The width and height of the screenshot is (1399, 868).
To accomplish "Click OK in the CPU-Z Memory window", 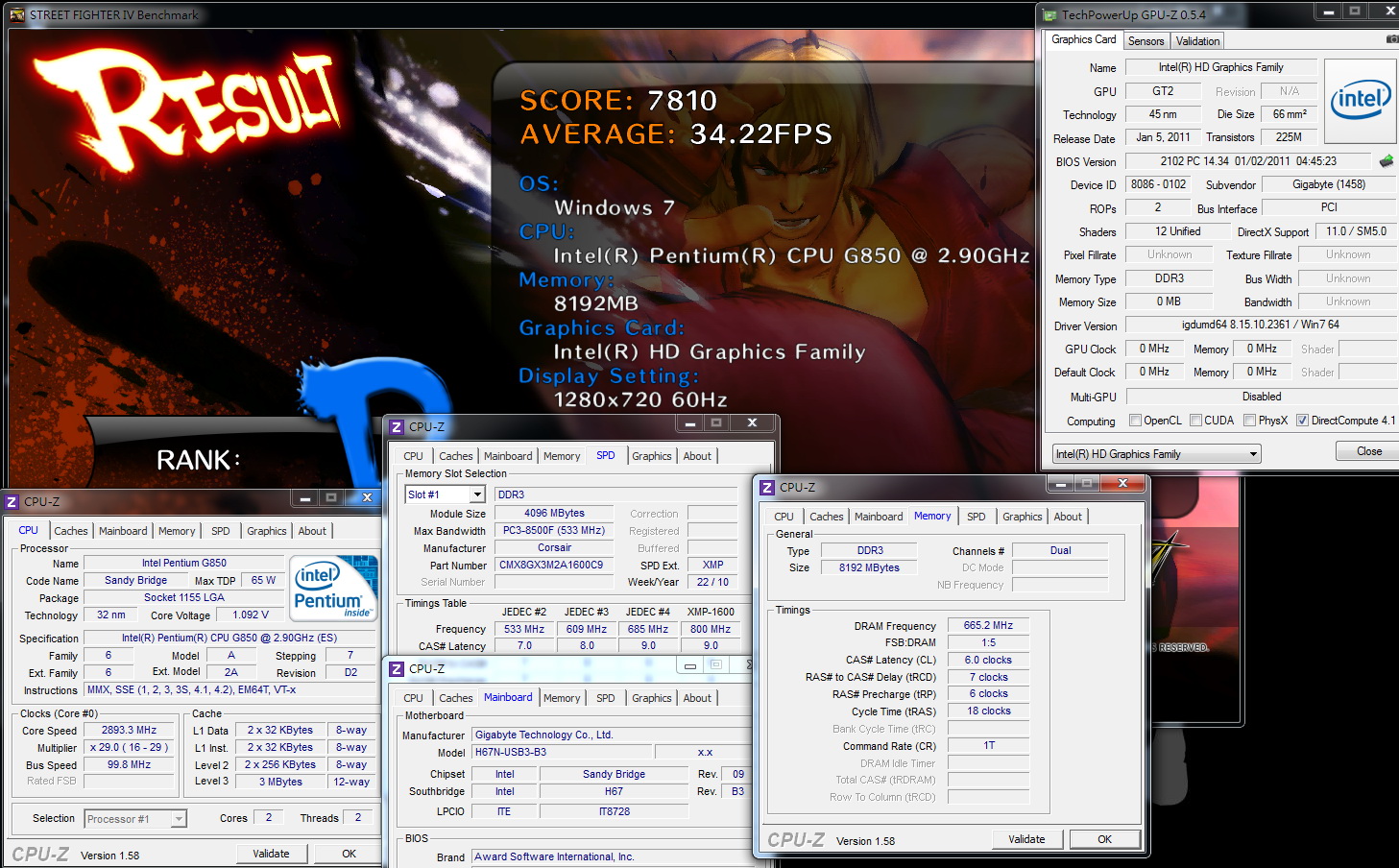I will 1104,839.
